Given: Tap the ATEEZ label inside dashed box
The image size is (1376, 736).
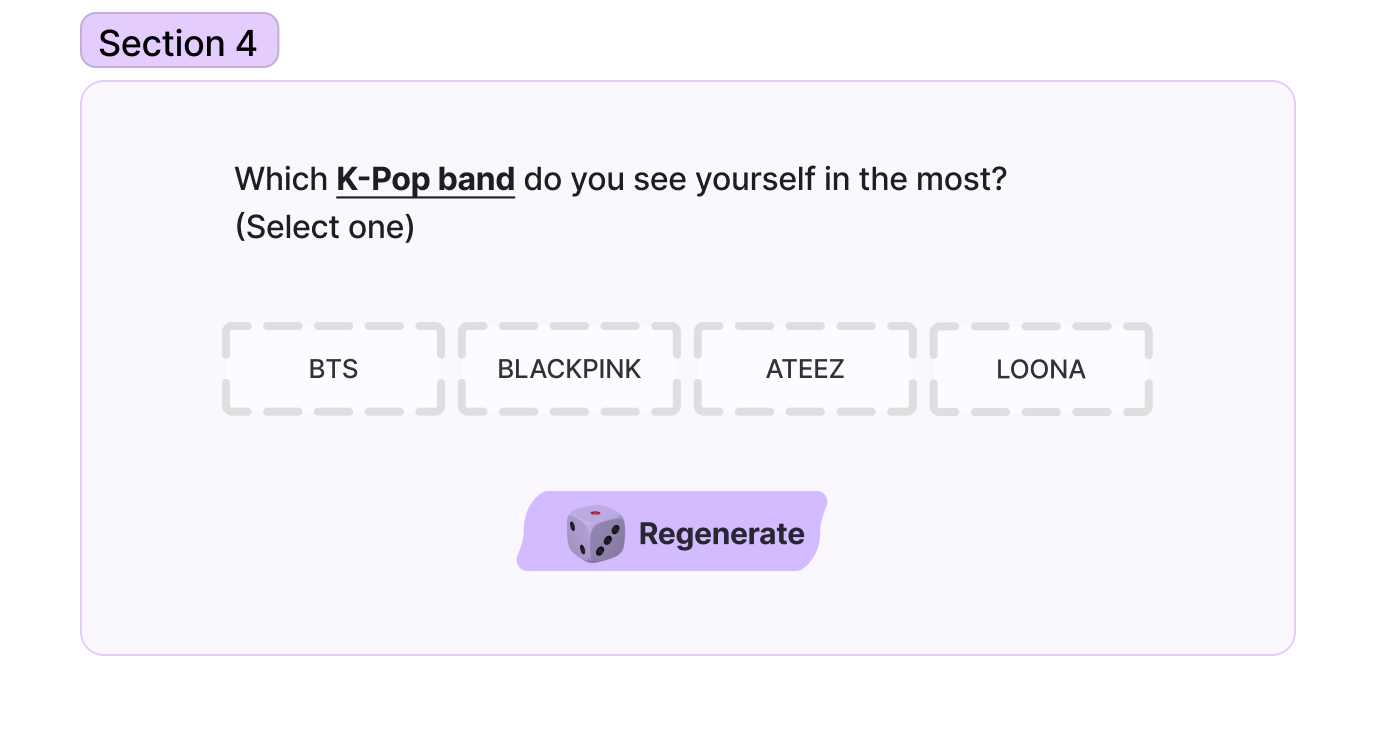Looking at the screenshot, I should click(x=805, y=369).
